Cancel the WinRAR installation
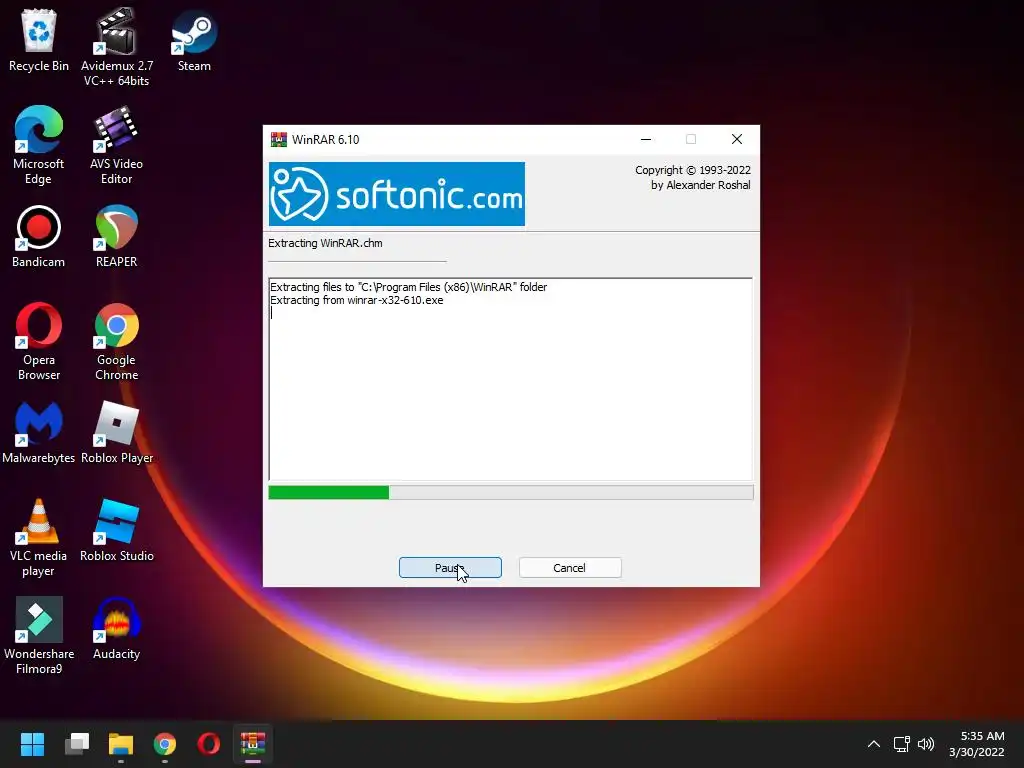 (x=569, y=568)
